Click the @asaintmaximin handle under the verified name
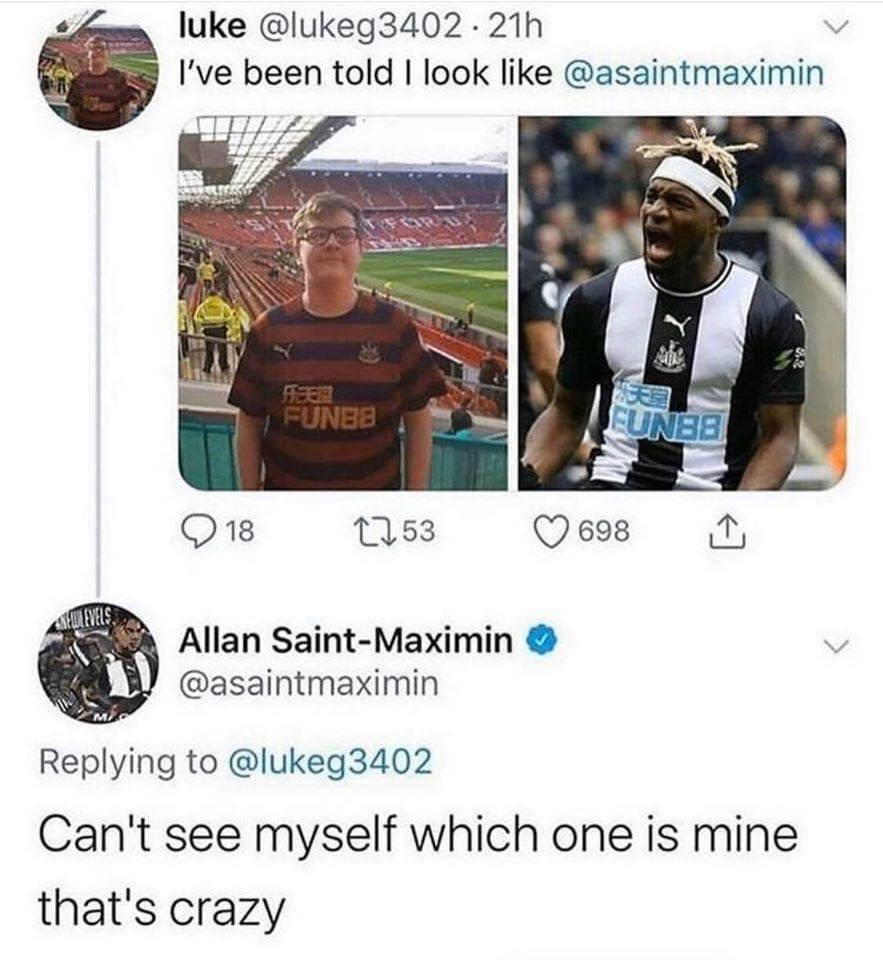 tap(308, 684)
